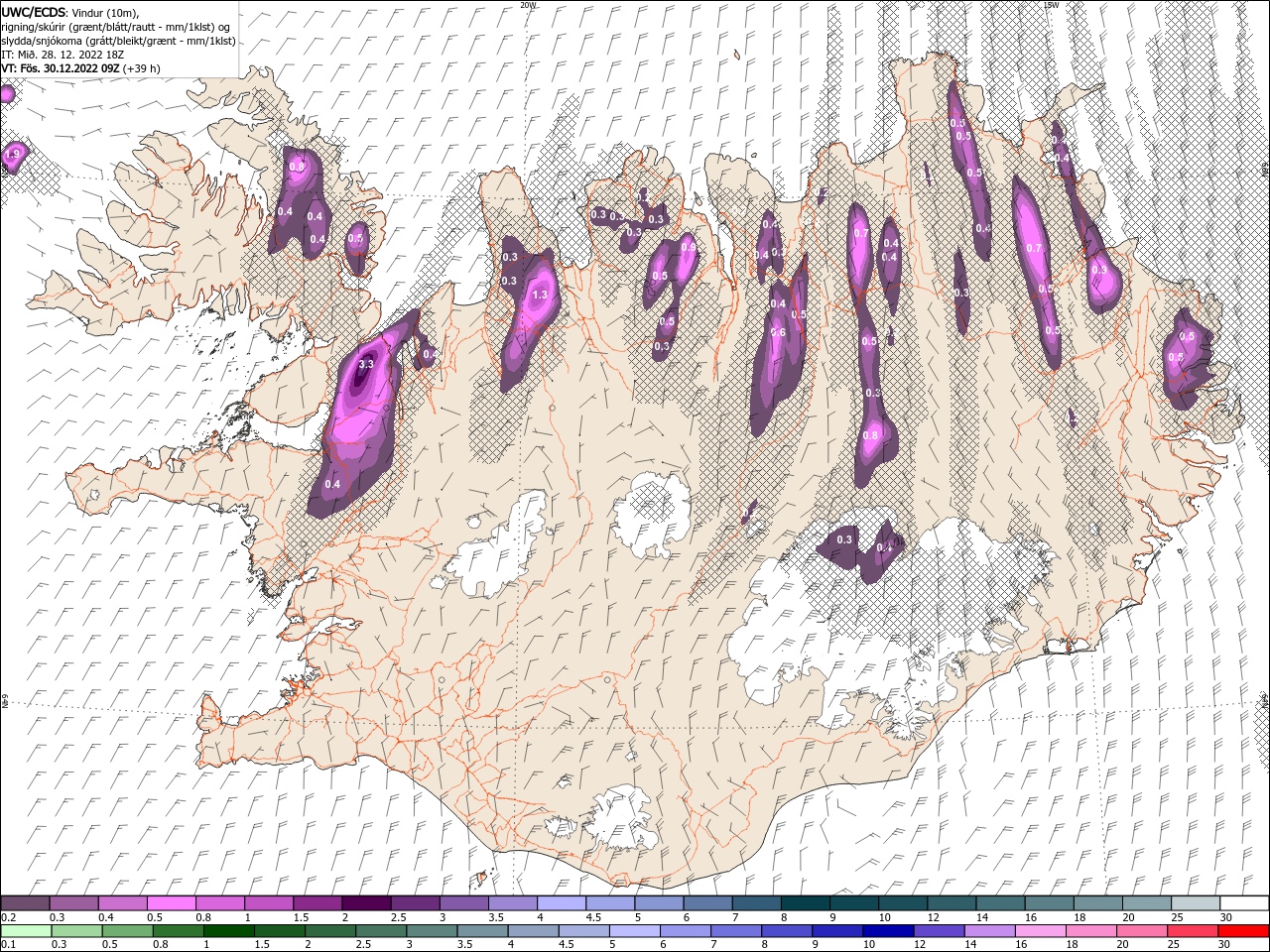Click the 0.2 label on the snowfall legend
The height and width of the screenshot is (952, 1270).
point(7,917)
